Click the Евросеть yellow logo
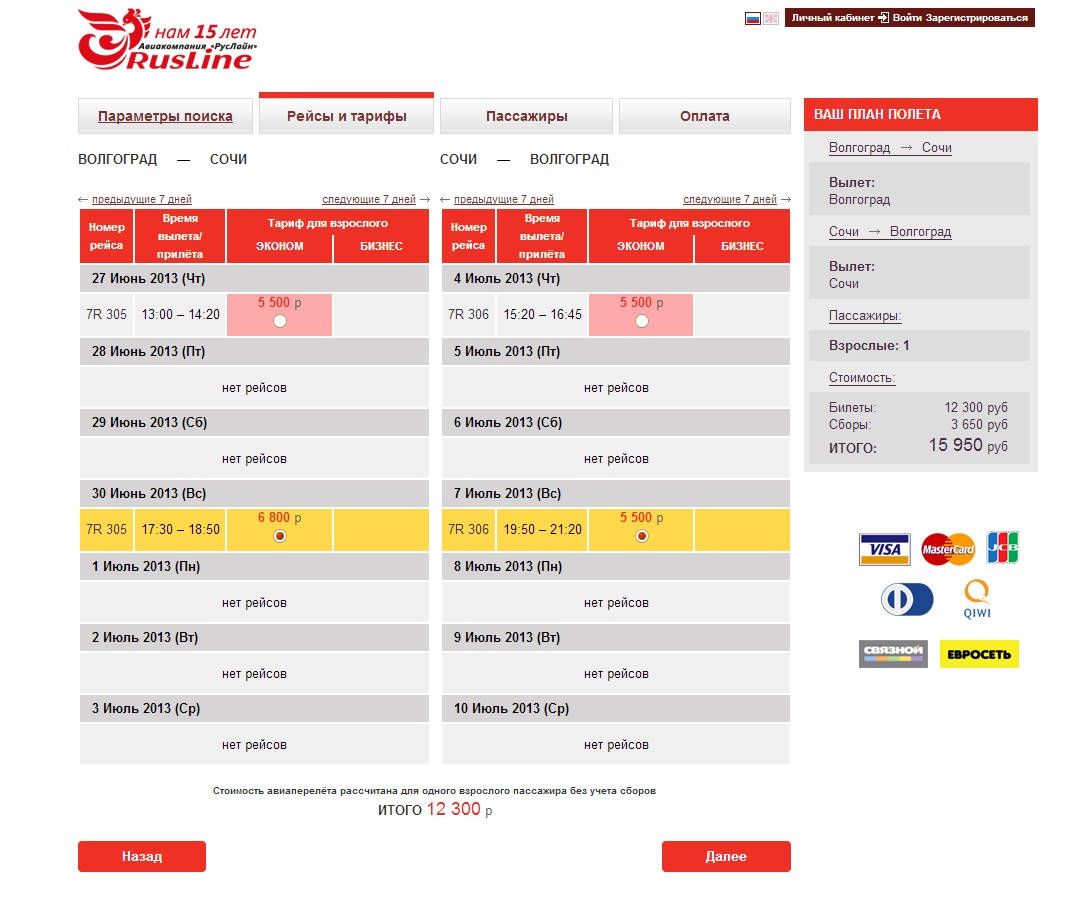 coord(979,654)
